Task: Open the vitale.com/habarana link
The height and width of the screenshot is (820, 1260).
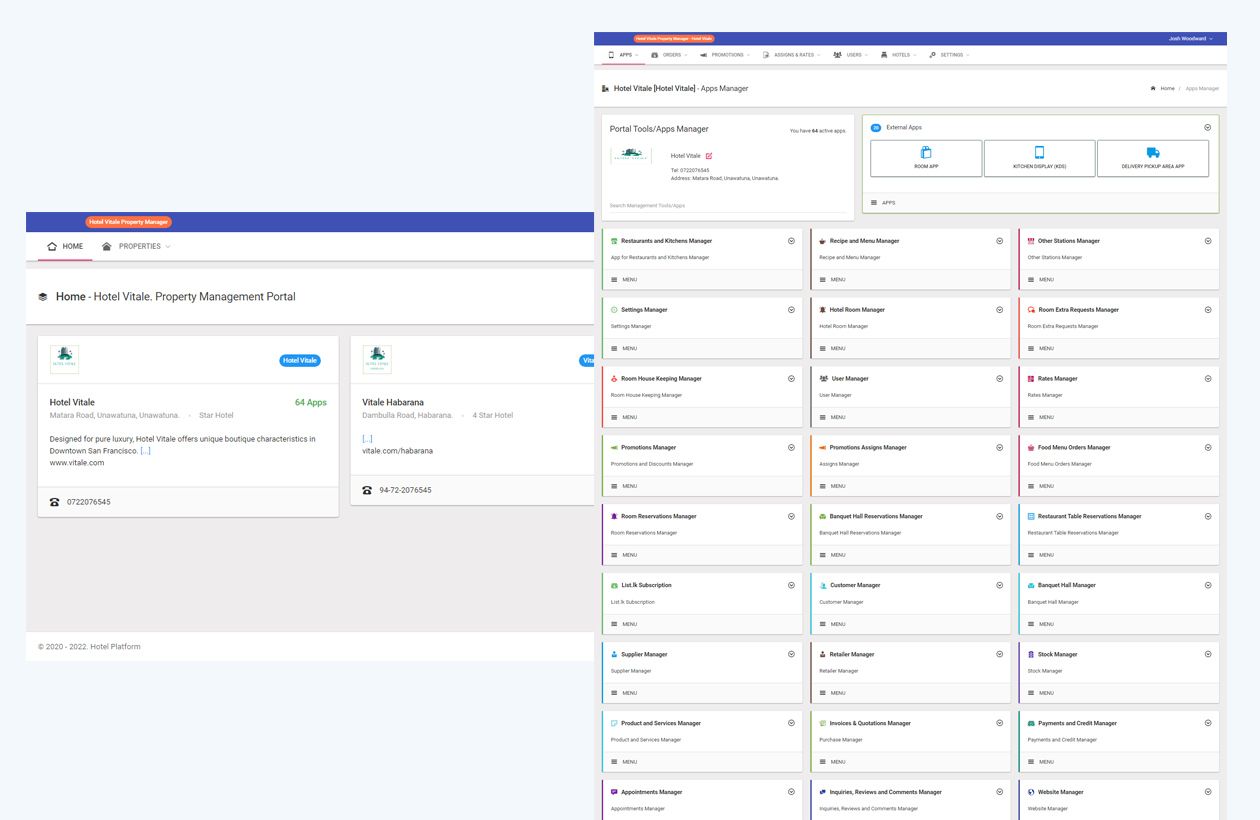Action: tap(398, 451)
